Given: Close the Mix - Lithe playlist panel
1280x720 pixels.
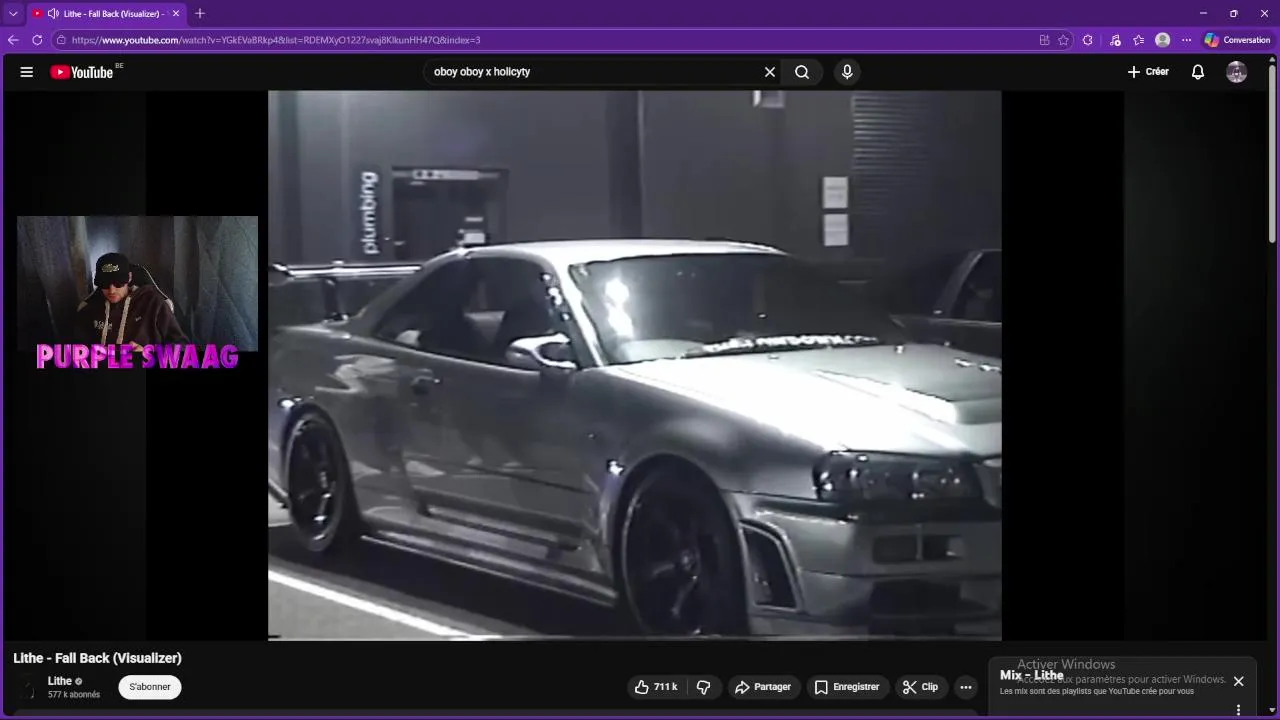Looking at the screenshot, I should [x=1238, y=681].
